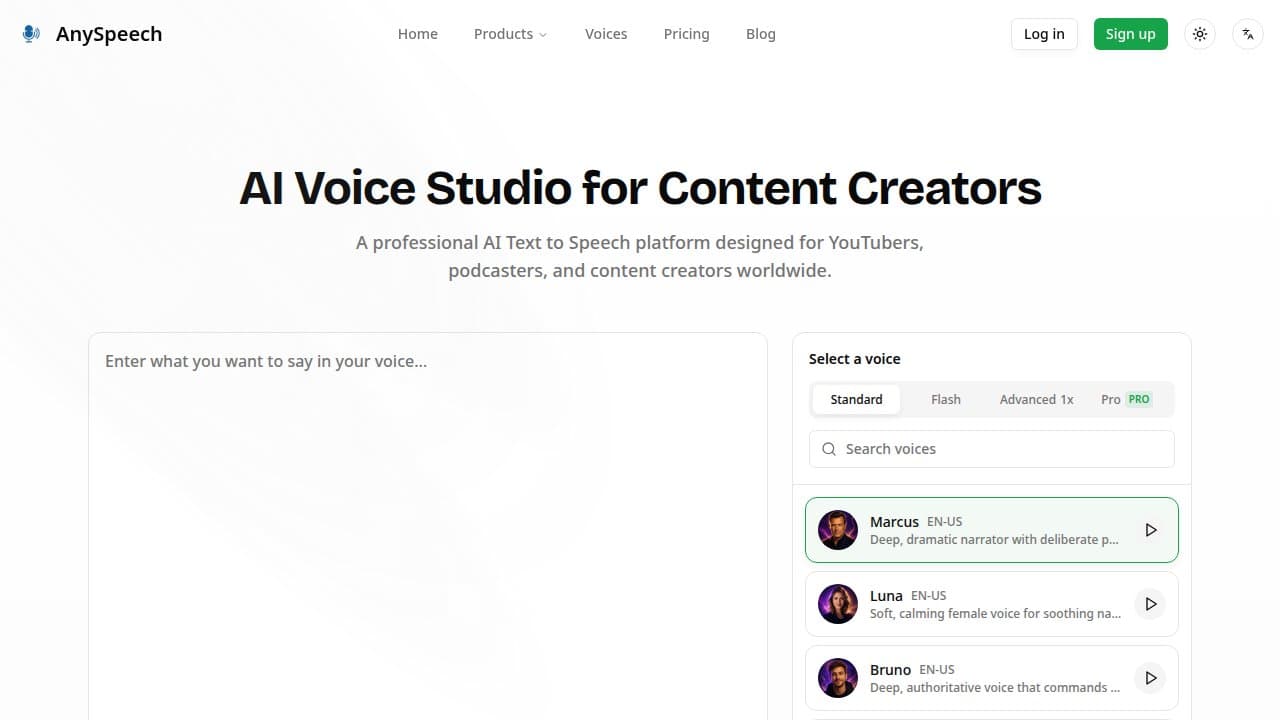Play the Bruno voice preview
This screenshot has height=720, width=1280.
pos(1151,678)
